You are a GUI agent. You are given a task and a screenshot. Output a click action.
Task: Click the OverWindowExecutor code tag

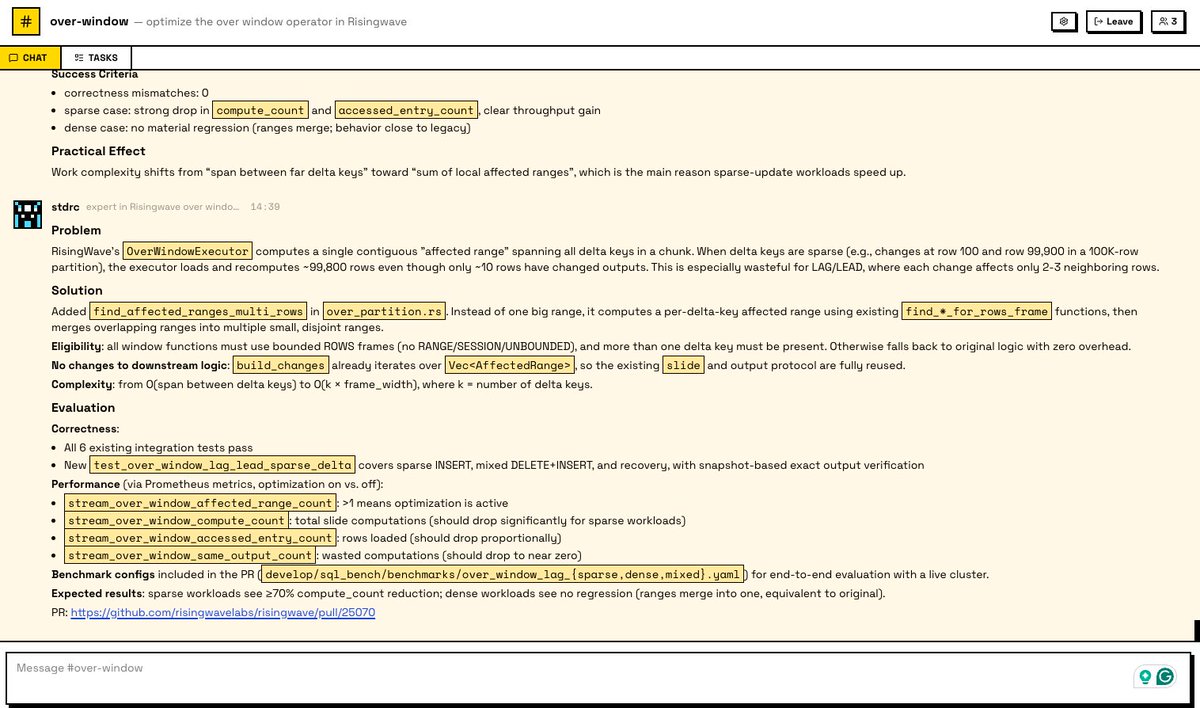(x=188, y=250)
